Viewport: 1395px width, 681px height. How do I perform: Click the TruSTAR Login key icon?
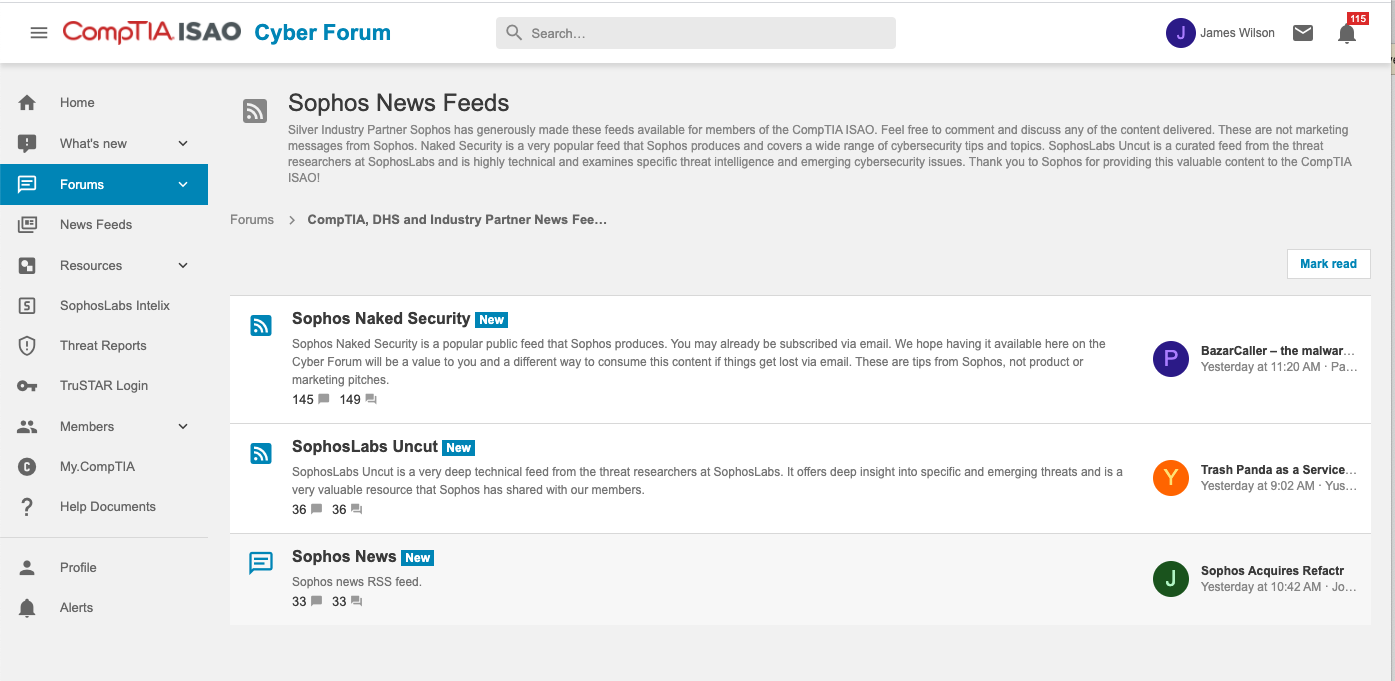pos(27,386)
